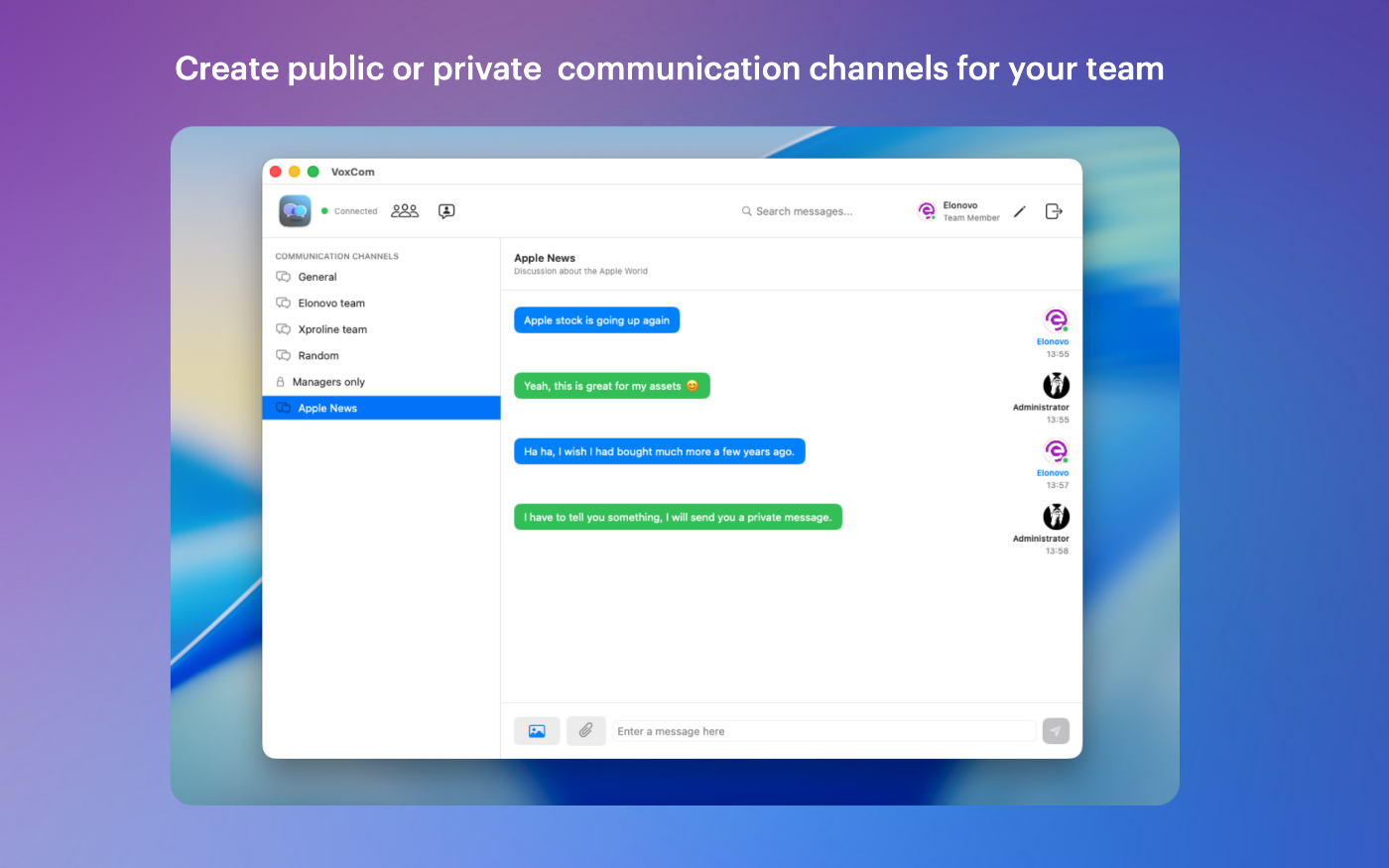
Task: Click the private message announcement bubble
Action: pyautogui.click(x=678, y=517)
